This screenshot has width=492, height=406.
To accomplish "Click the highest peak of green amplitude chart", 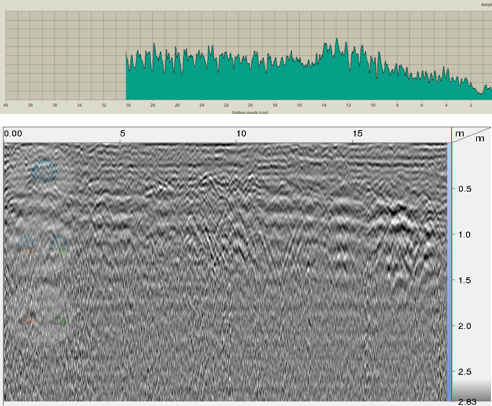I will click(337, 39).
